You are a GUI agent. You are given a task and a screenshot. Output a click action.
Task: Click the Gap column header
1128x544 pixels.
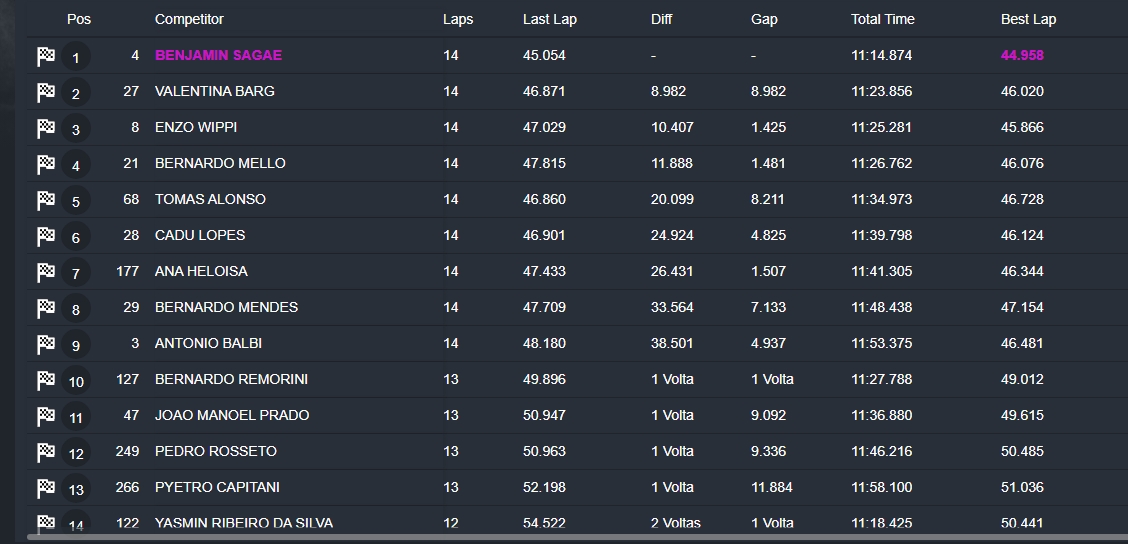764,19
